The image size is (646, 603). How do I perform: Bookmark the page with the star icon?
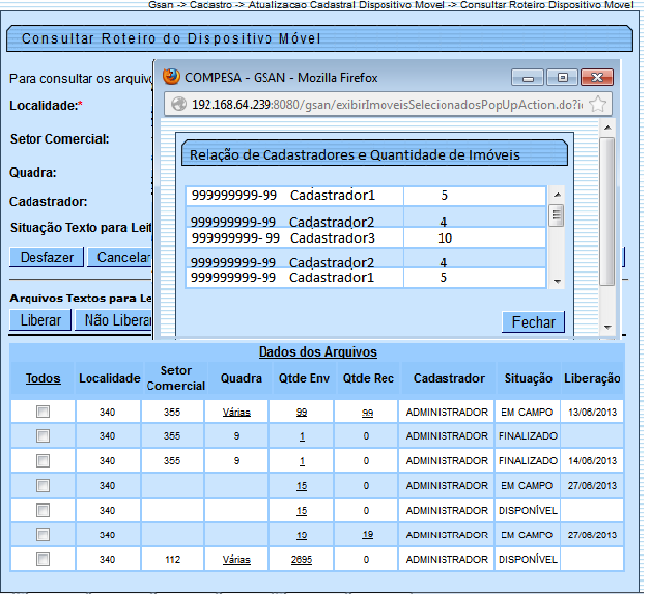pyautogui.click(x=597, y=104)
